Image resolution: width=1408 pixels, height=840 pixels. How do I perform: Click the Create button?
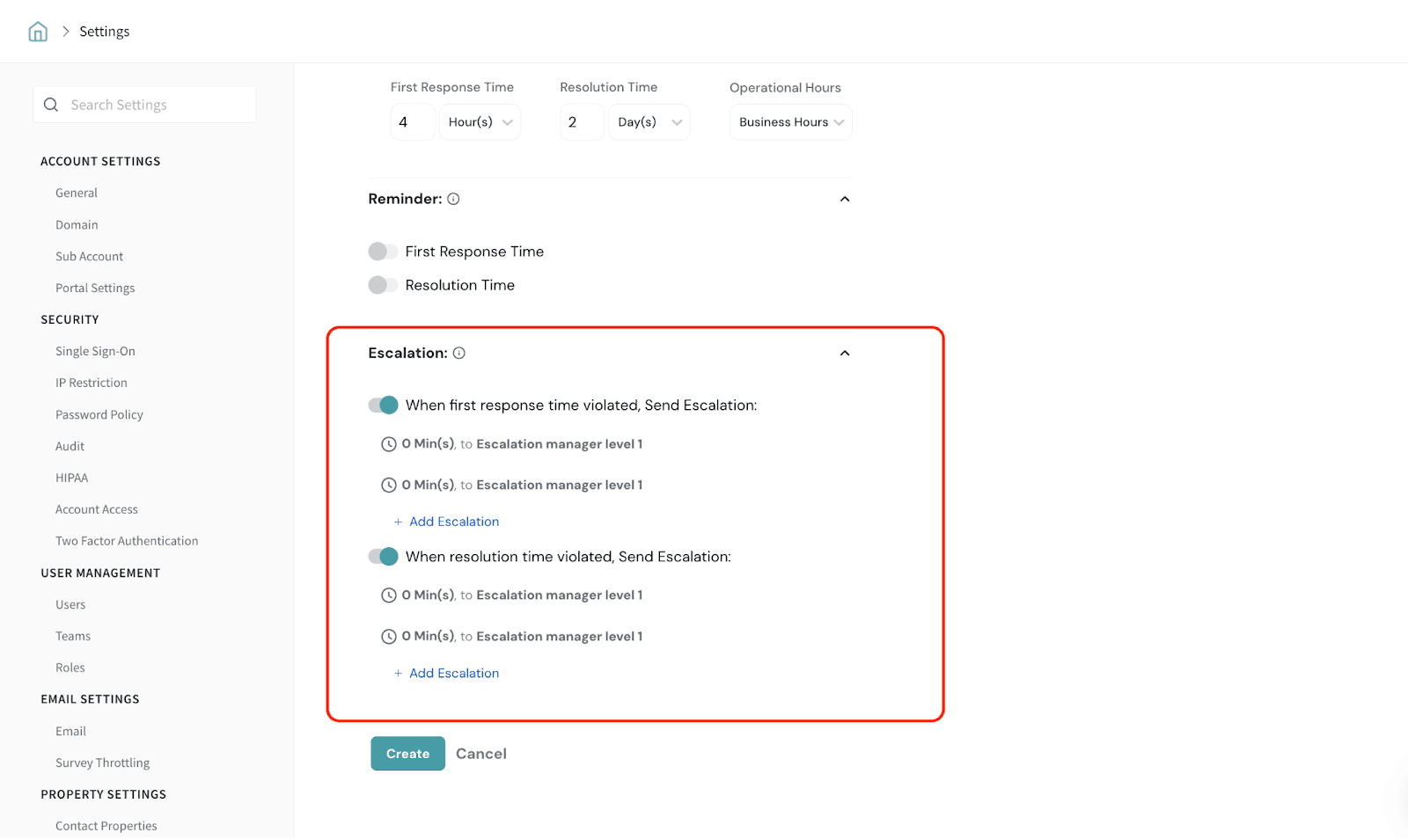coord(407,754)
